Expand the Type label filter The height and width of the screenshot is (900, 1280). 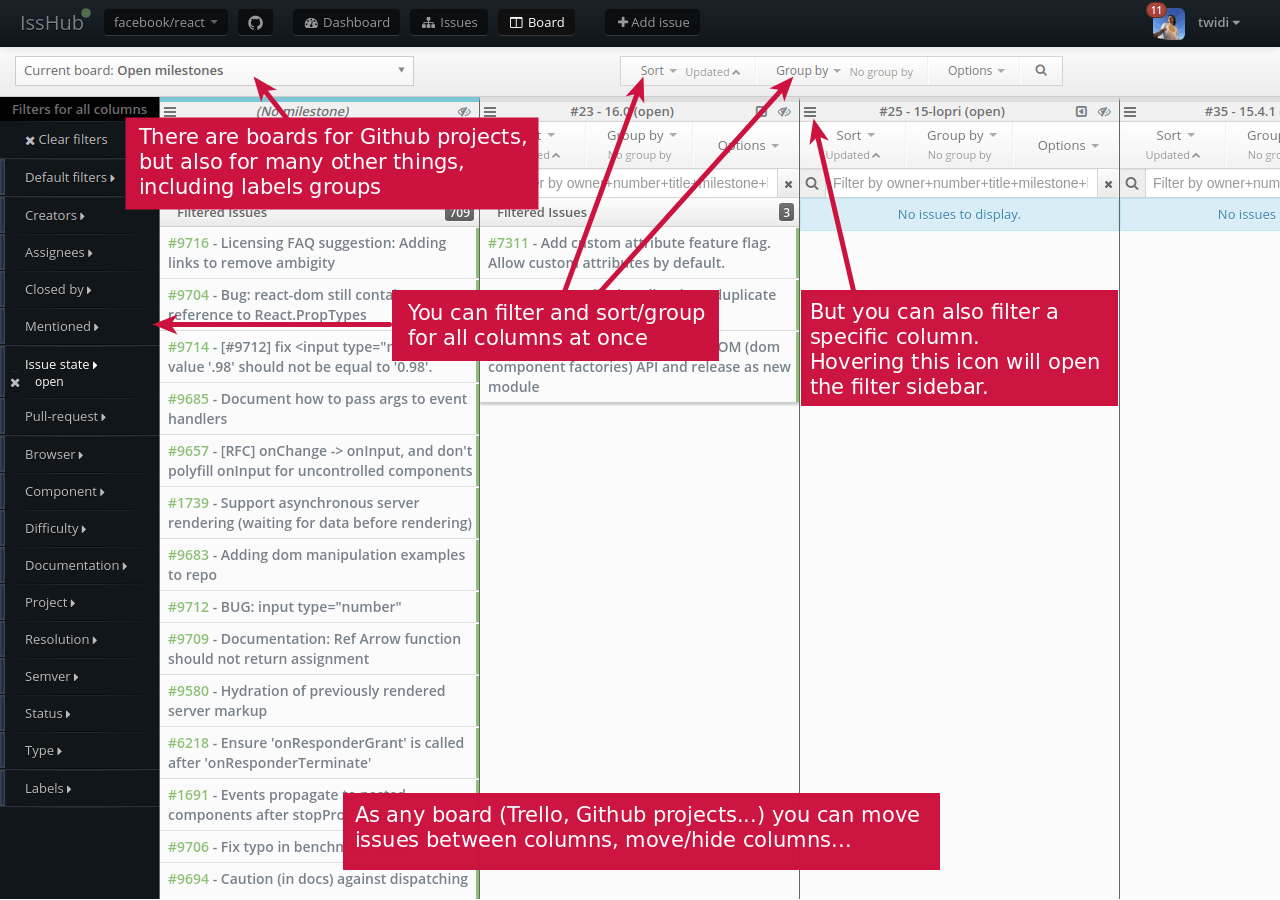[x=44, y=751]
